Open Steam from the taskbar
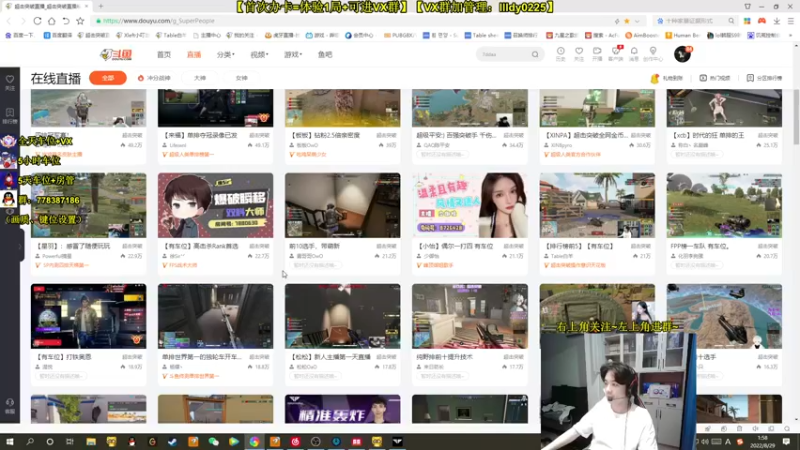The height and width of the screenshot is (450, 800). 172,442
